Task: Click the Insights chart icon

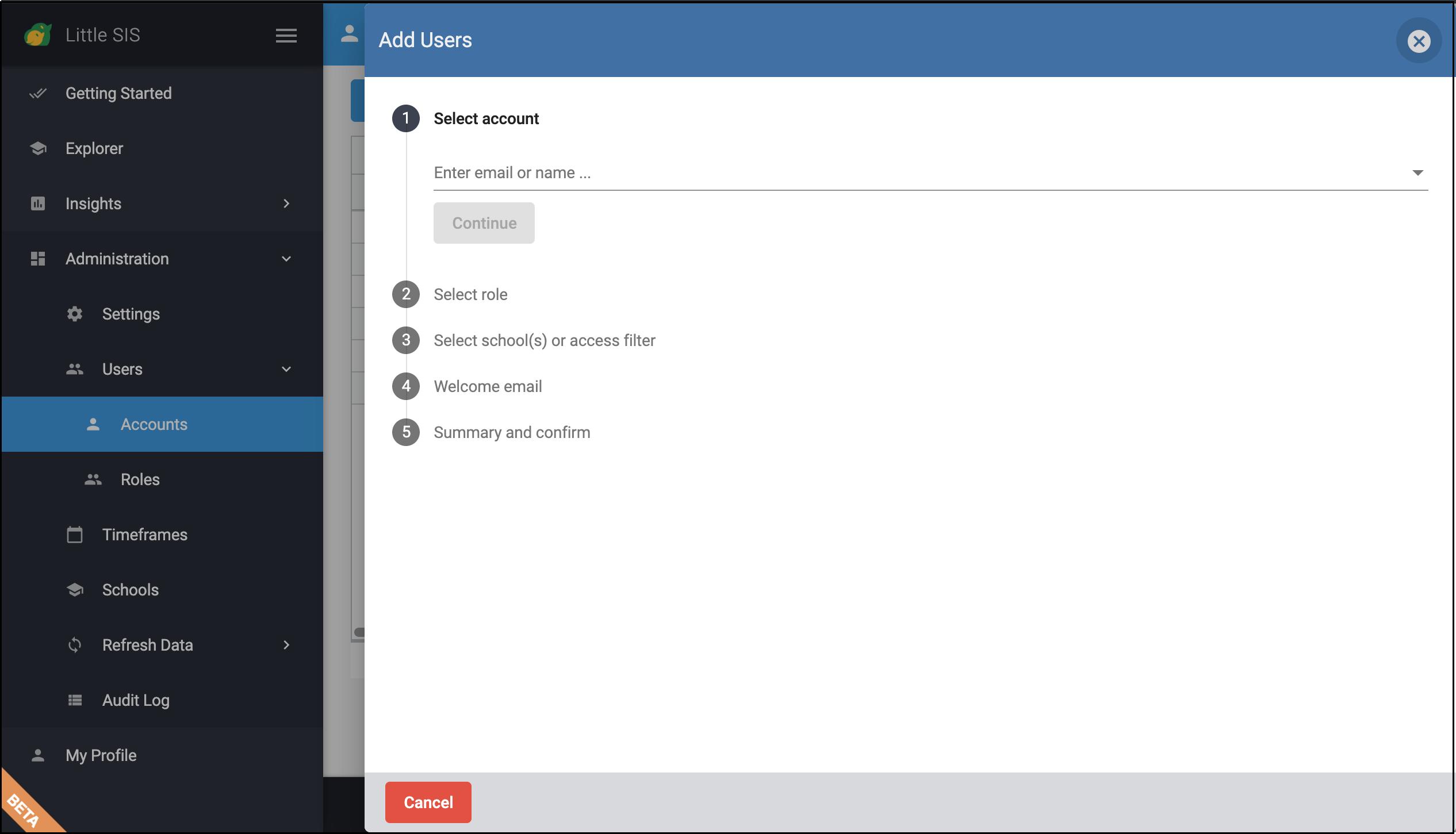Action: 38,203
